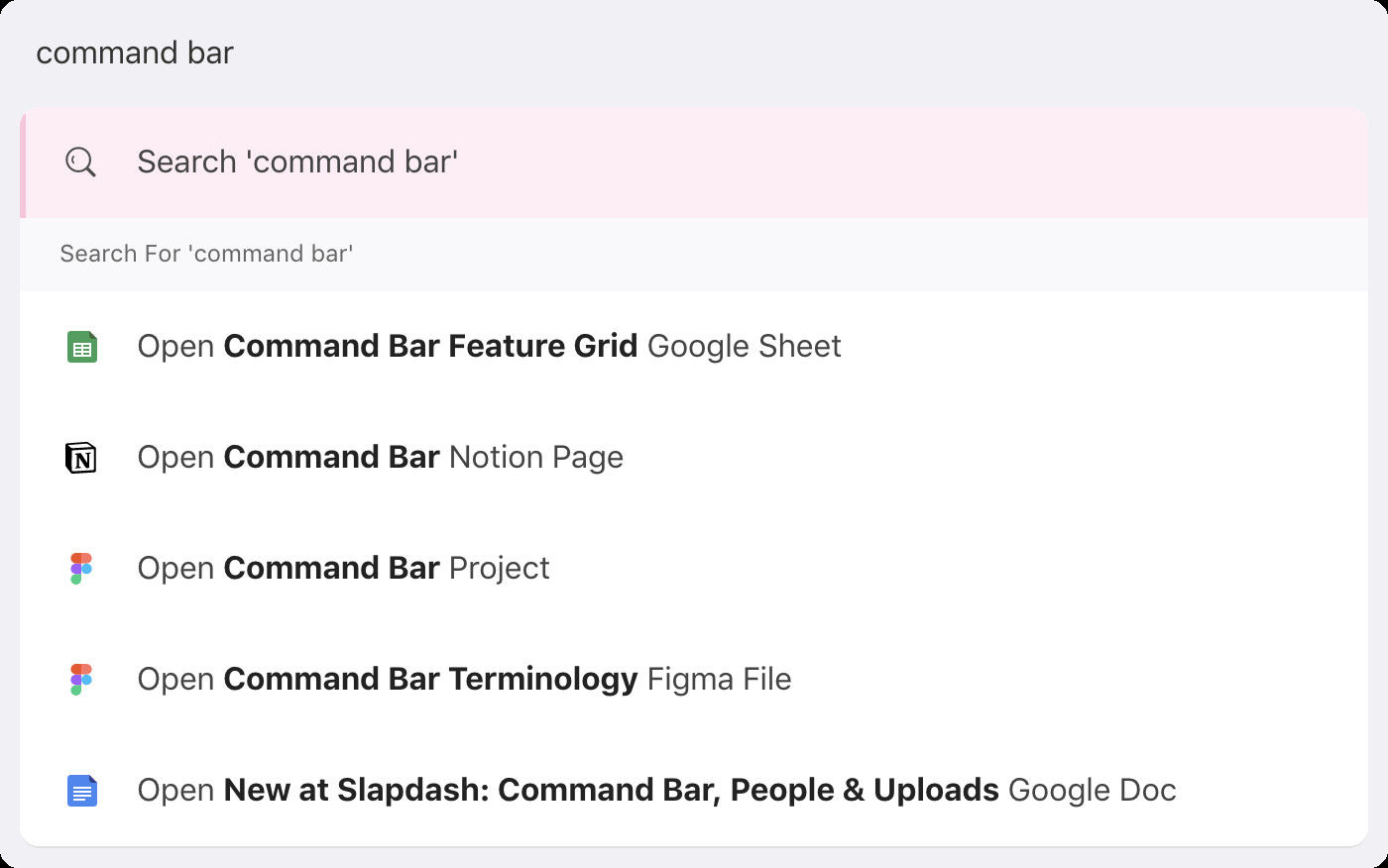Open the Command Bar Notion Page
1388x868 pixels.
[694, 458]
